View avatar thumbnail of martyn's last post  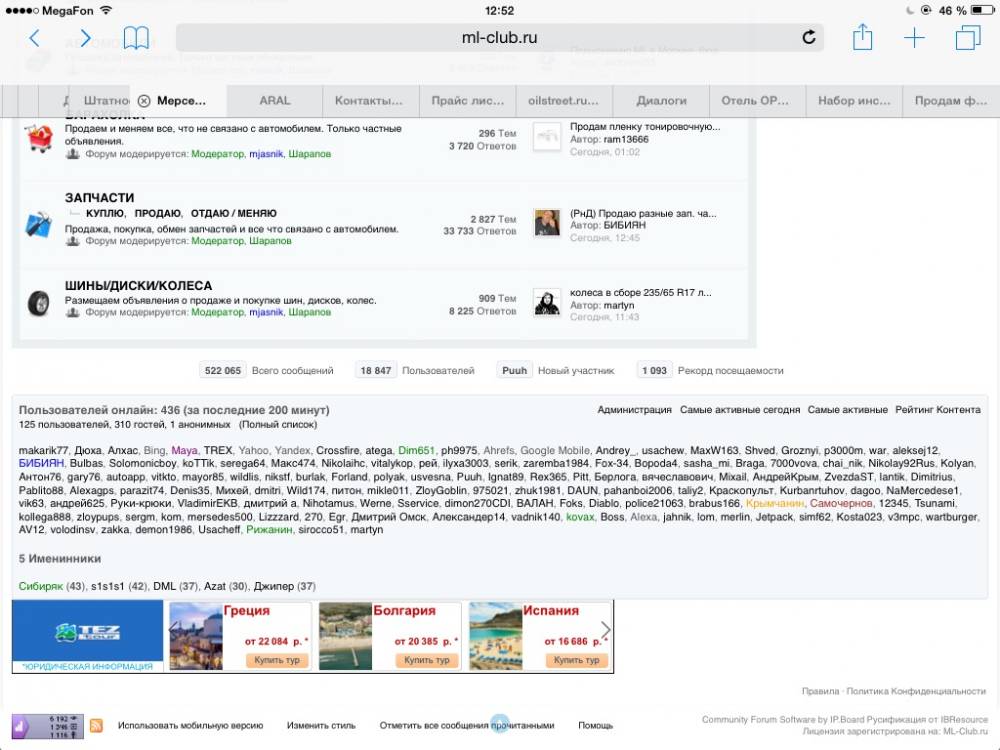(547, 302)
